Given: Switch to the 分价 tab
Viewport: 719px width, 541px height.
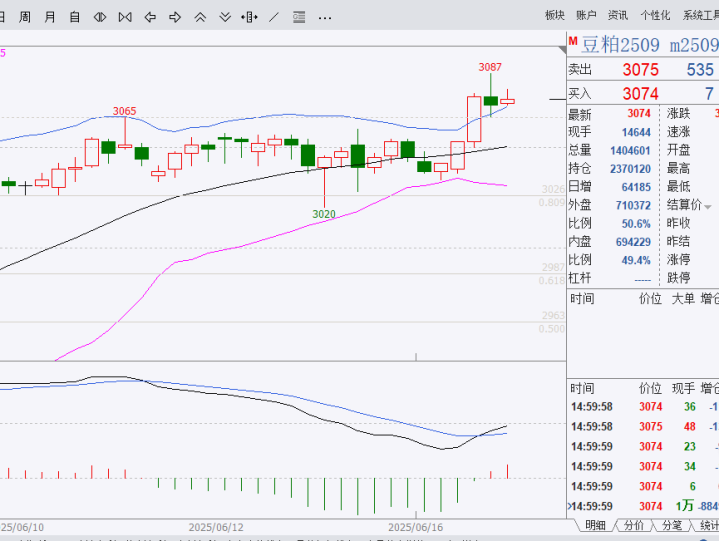Looking at the screenshot, I should (633, 525).
